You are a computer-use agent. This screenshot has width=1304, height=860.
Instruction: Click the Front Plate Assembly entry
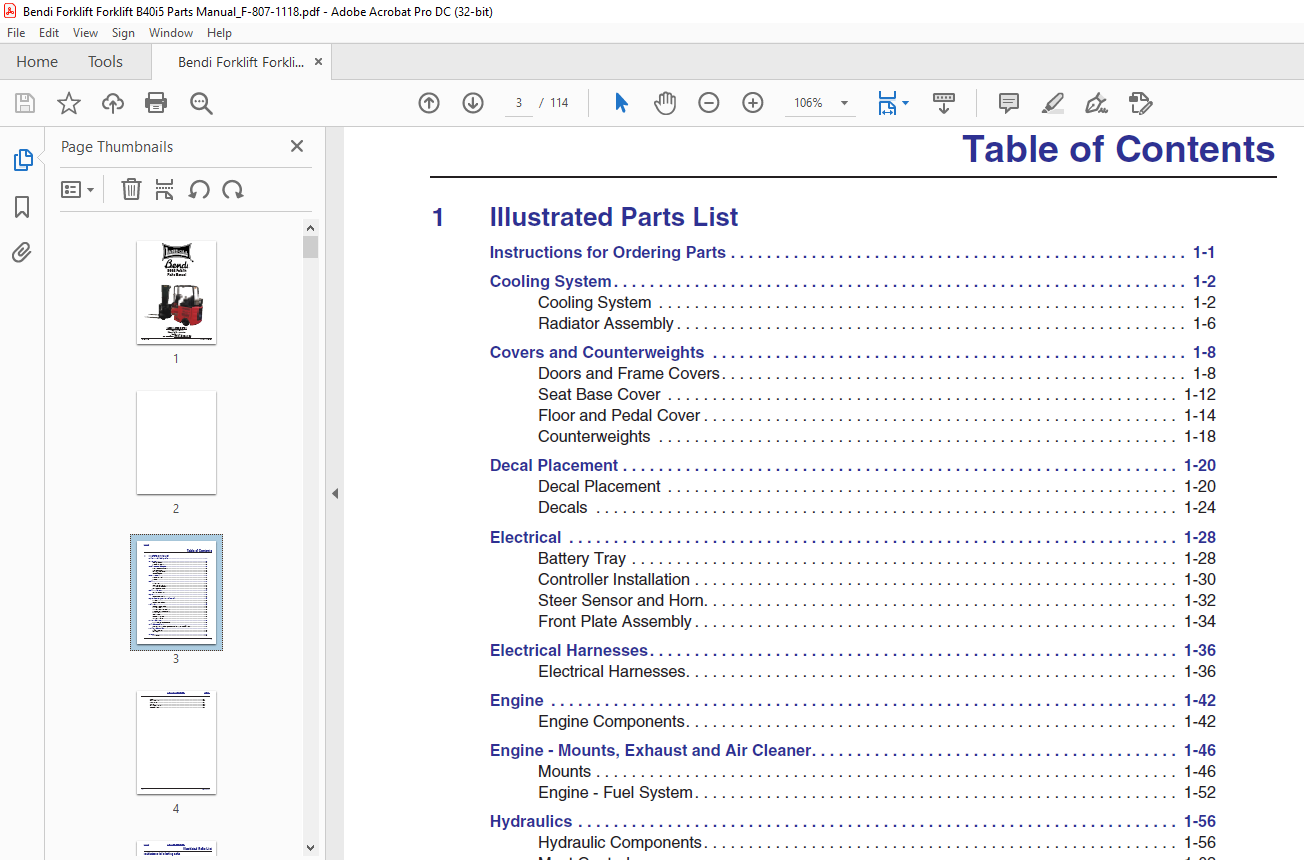click(615, 621)
